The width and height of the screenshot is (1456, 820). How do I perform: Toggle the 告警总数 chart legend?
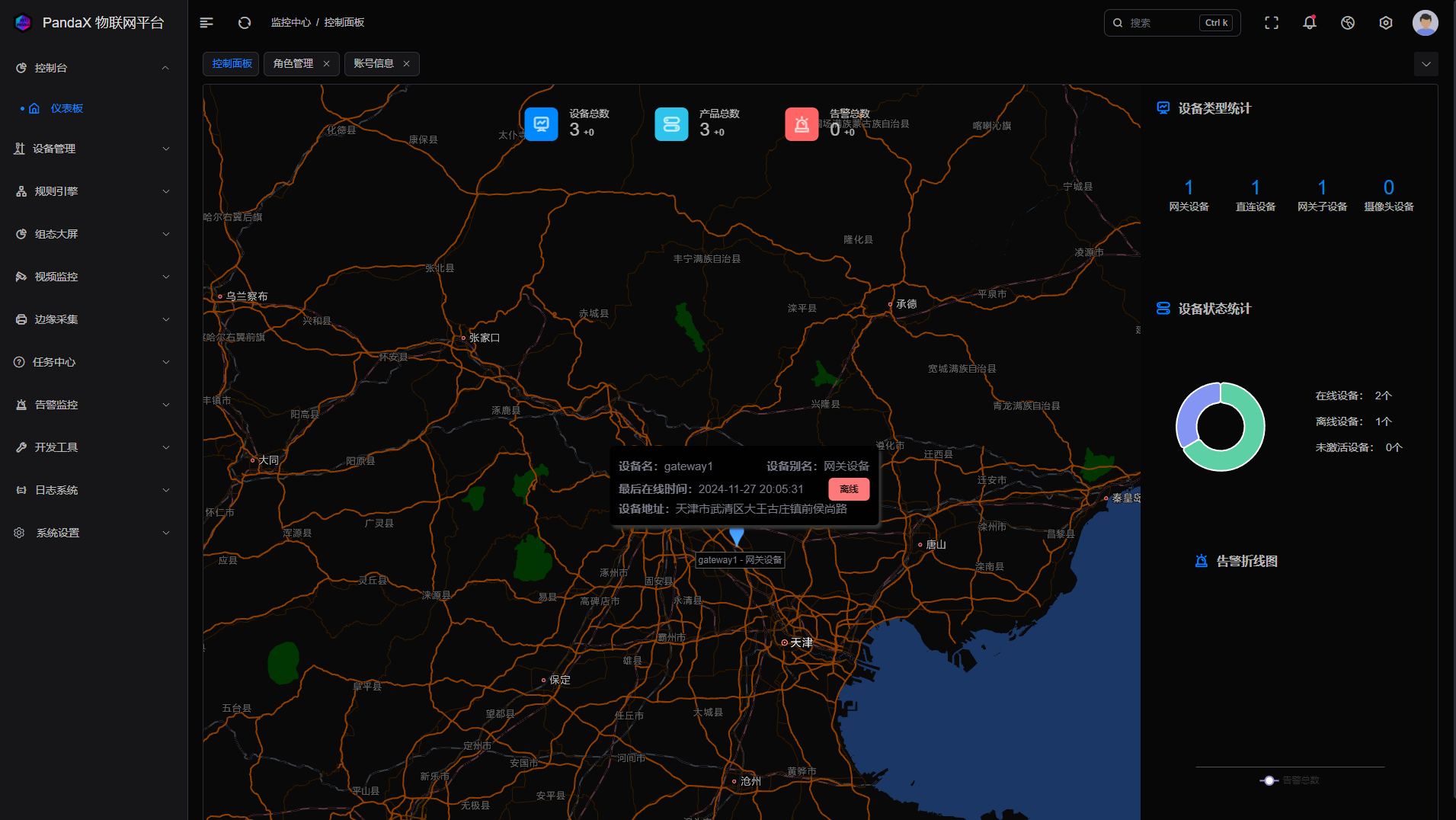coord(1289,780)
